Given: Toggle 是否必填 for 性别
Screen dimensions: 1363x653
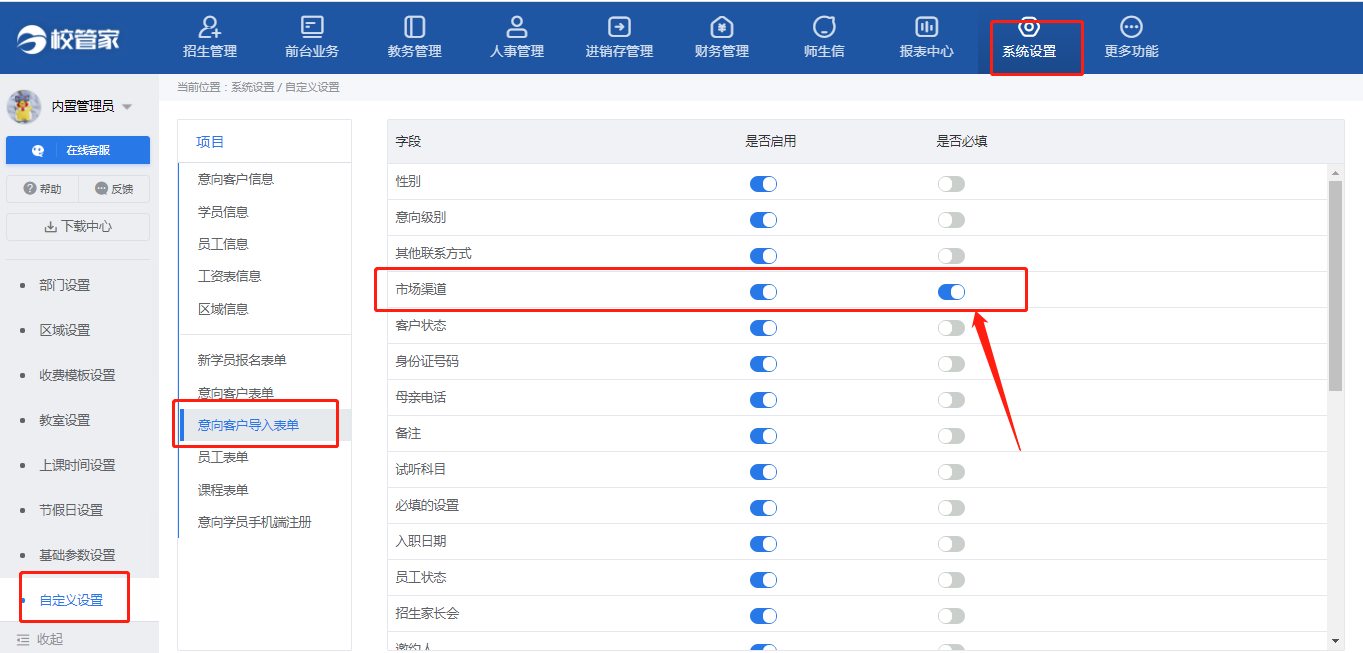Looking at the screenshot, I should (x=951, y=184).
